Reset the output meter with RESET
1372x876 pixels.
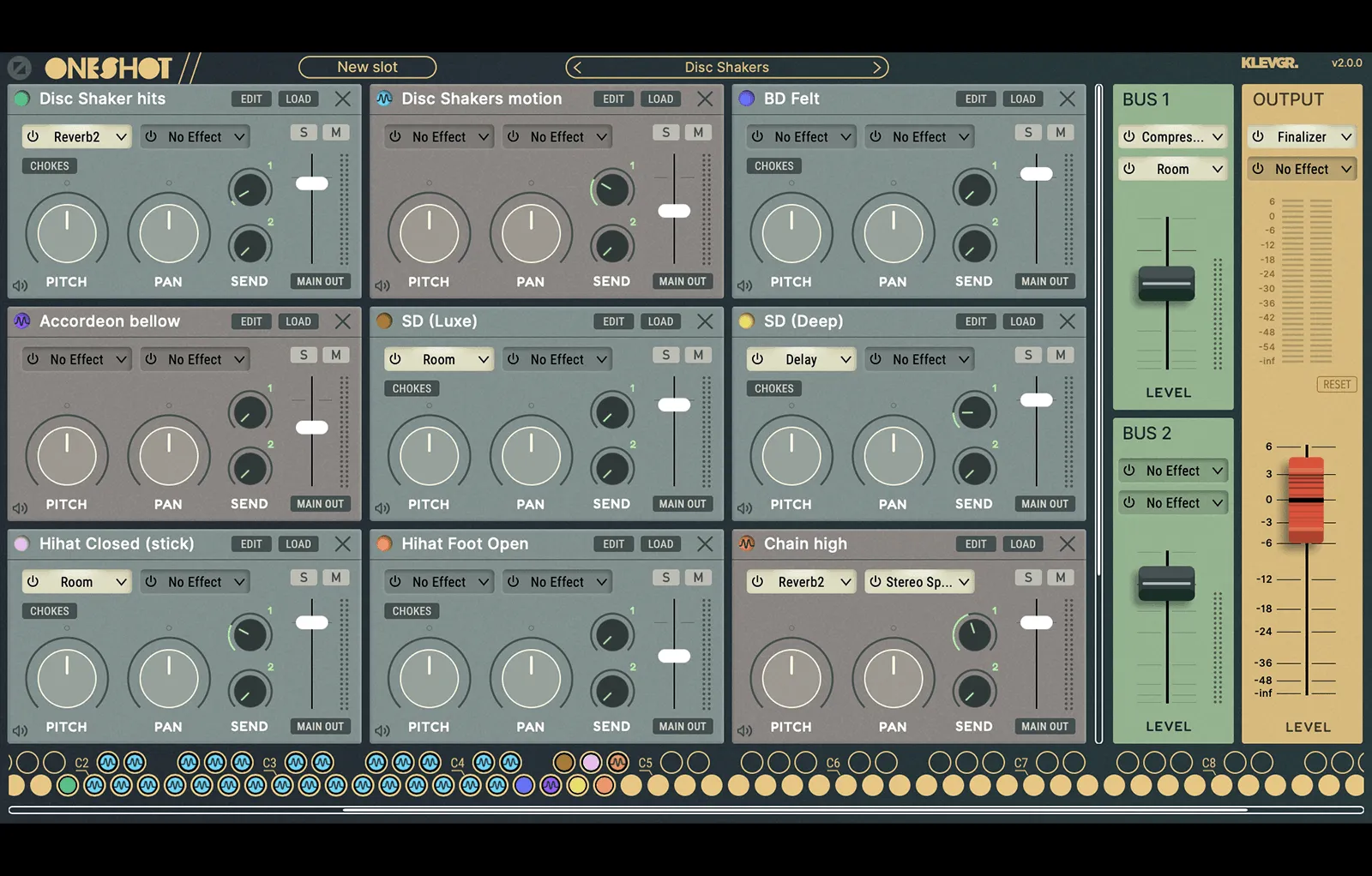pos(1337,384)
